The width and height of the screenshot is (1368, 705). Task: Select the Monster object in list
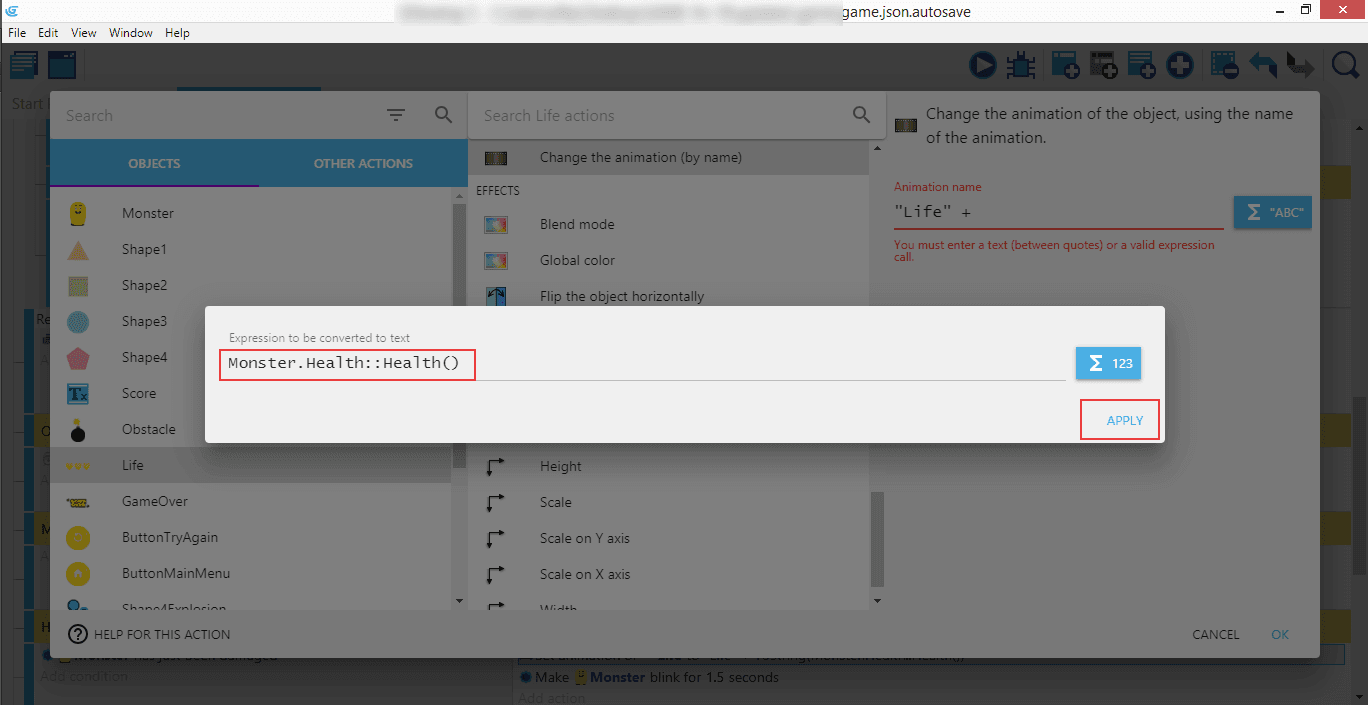(148, 213)
